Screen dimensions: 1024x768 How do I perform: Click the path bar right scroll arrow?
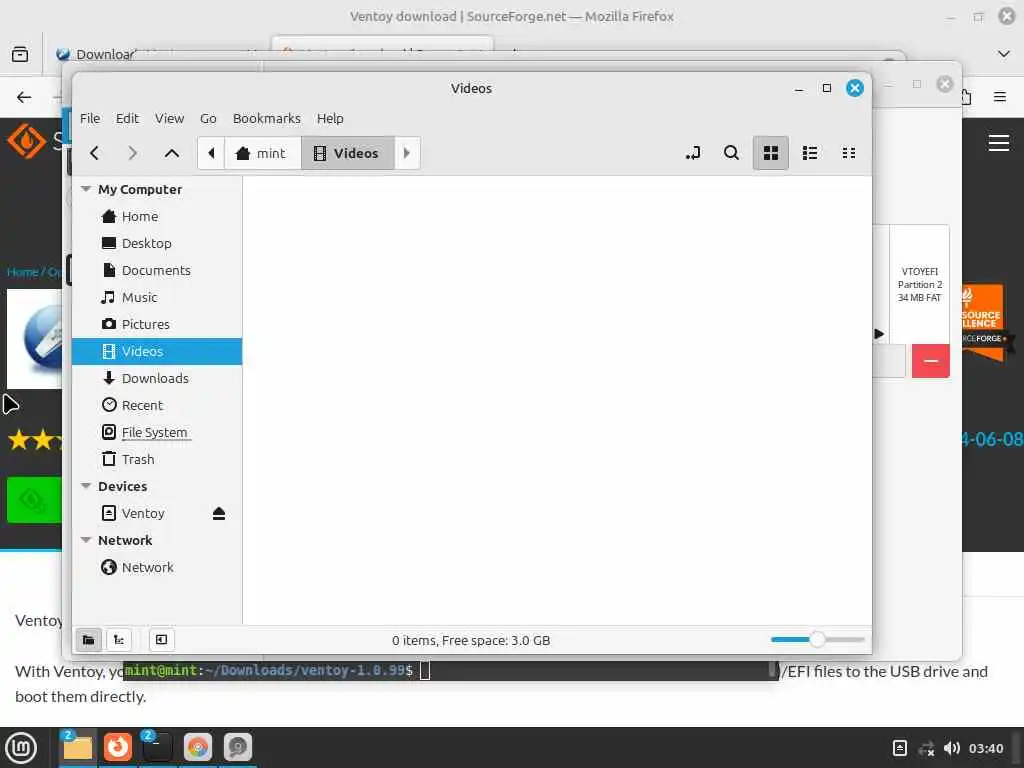click(406, 153)
